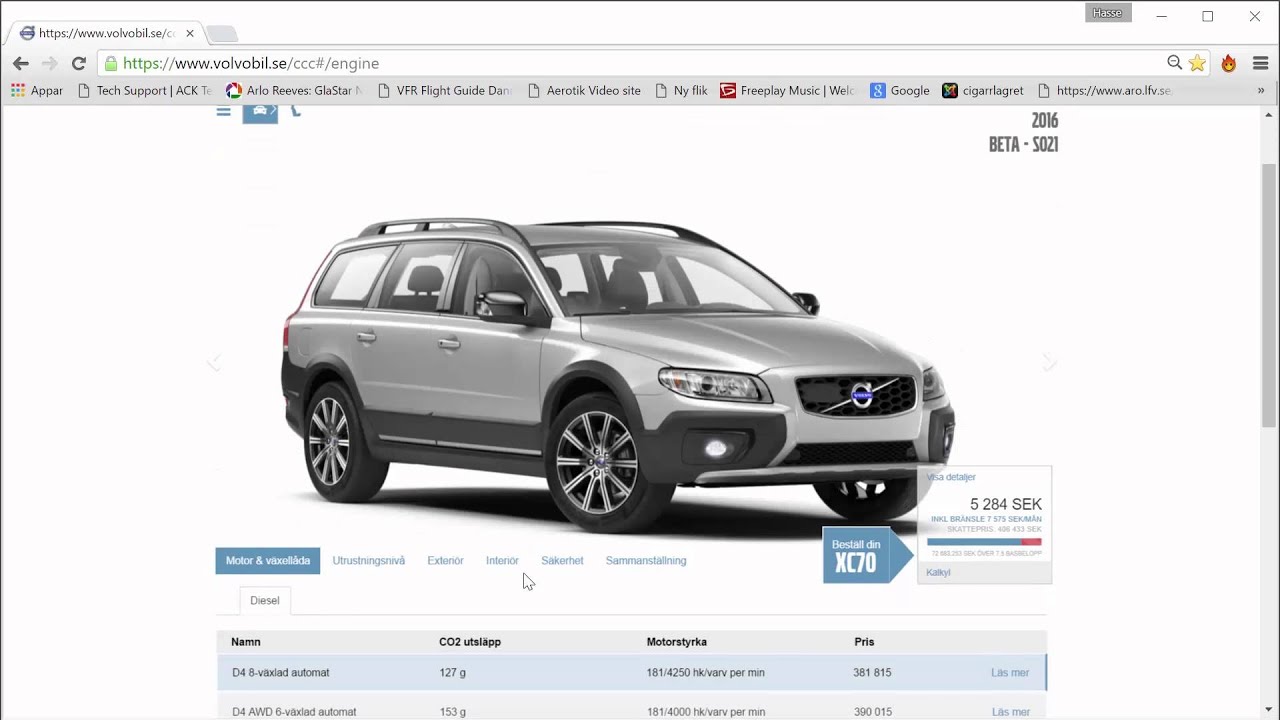Click the 153 g CO2 value
The image size is (1280, 720).
coord(452,712)
